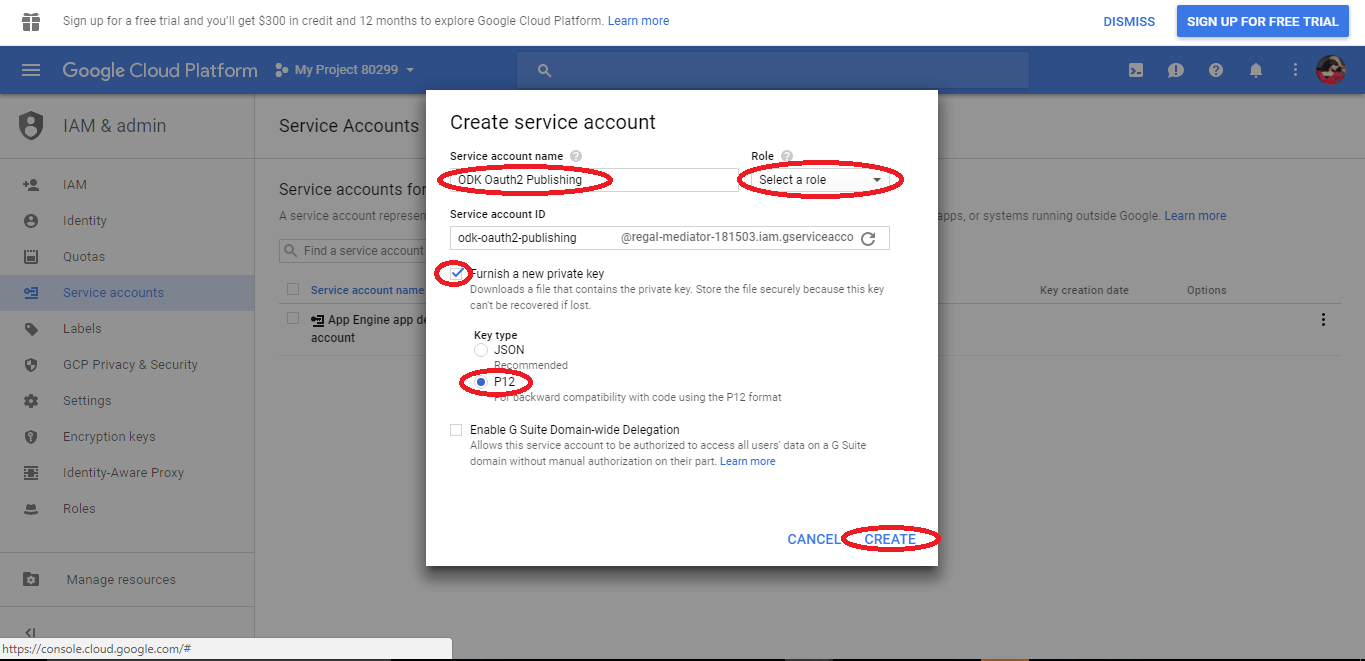Click the Service account name column header
The height and width of the screenshot is (661, 1365).
[367, 290]
